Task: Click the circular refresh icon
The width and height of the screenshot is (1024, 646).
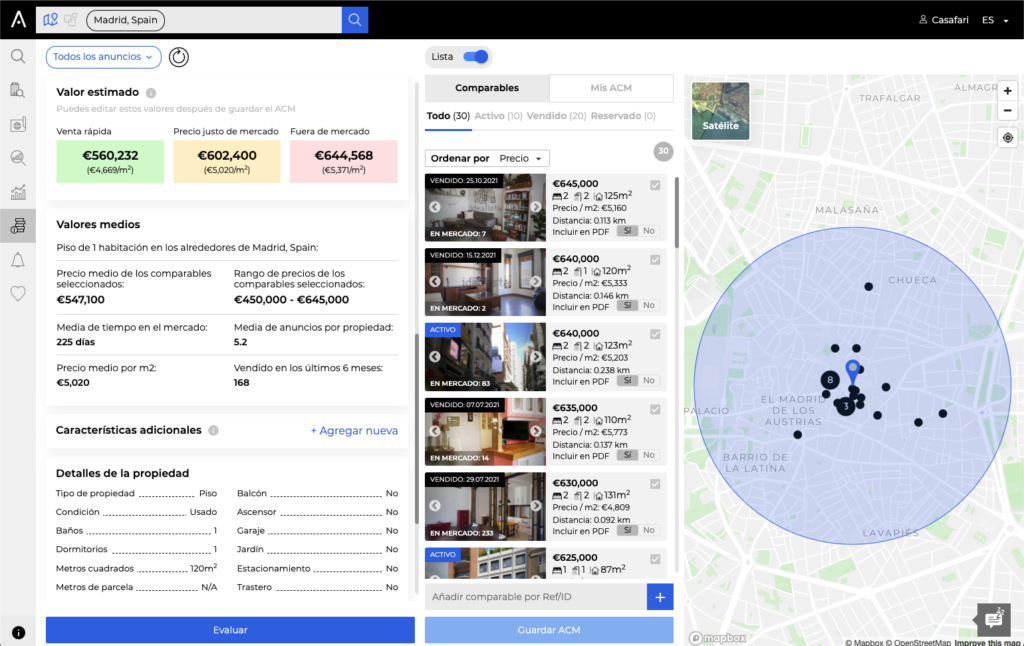Action: click(x=178, y=57)
